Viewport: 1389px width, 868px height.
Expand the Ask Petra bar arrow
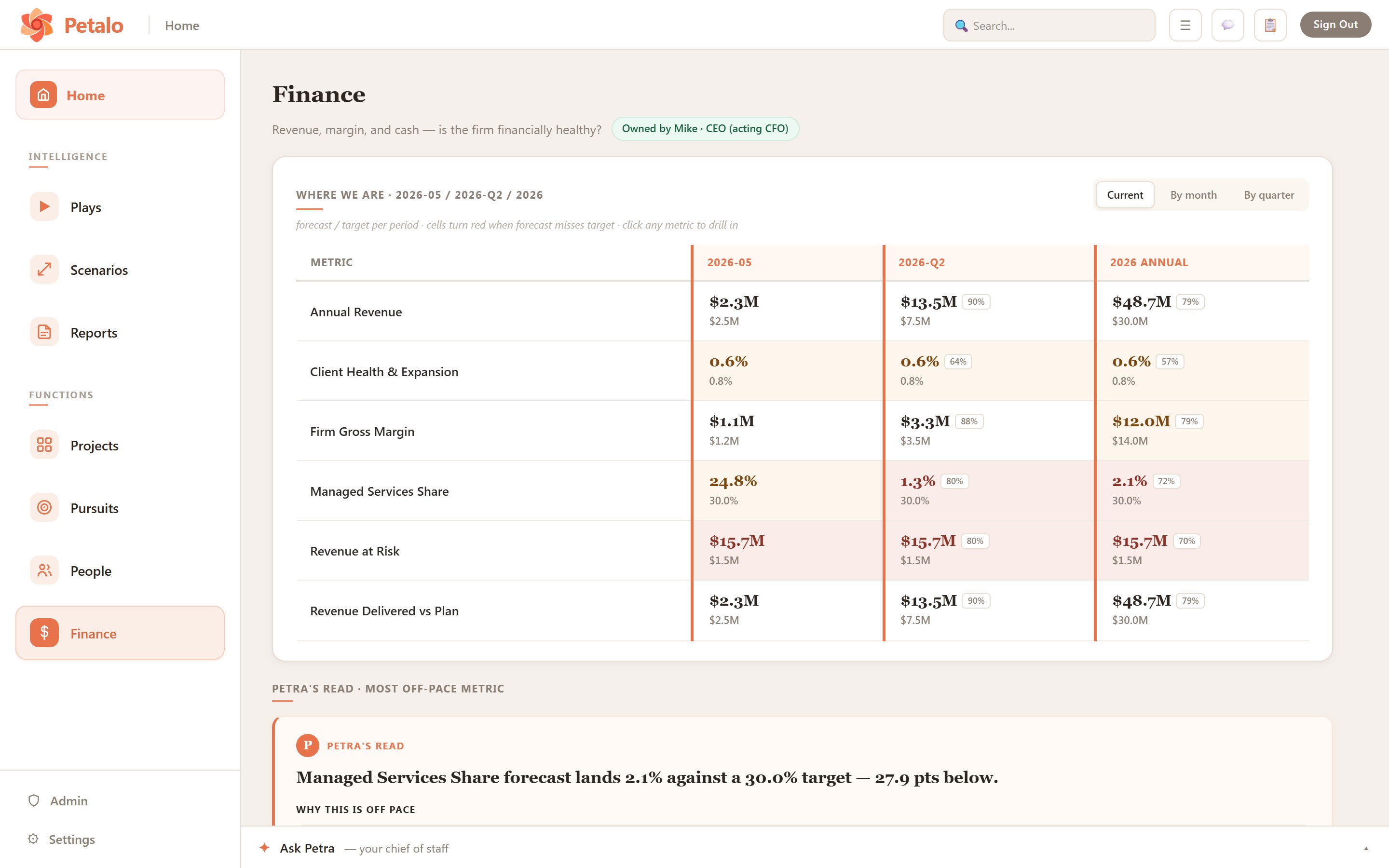click(1366, 849)
